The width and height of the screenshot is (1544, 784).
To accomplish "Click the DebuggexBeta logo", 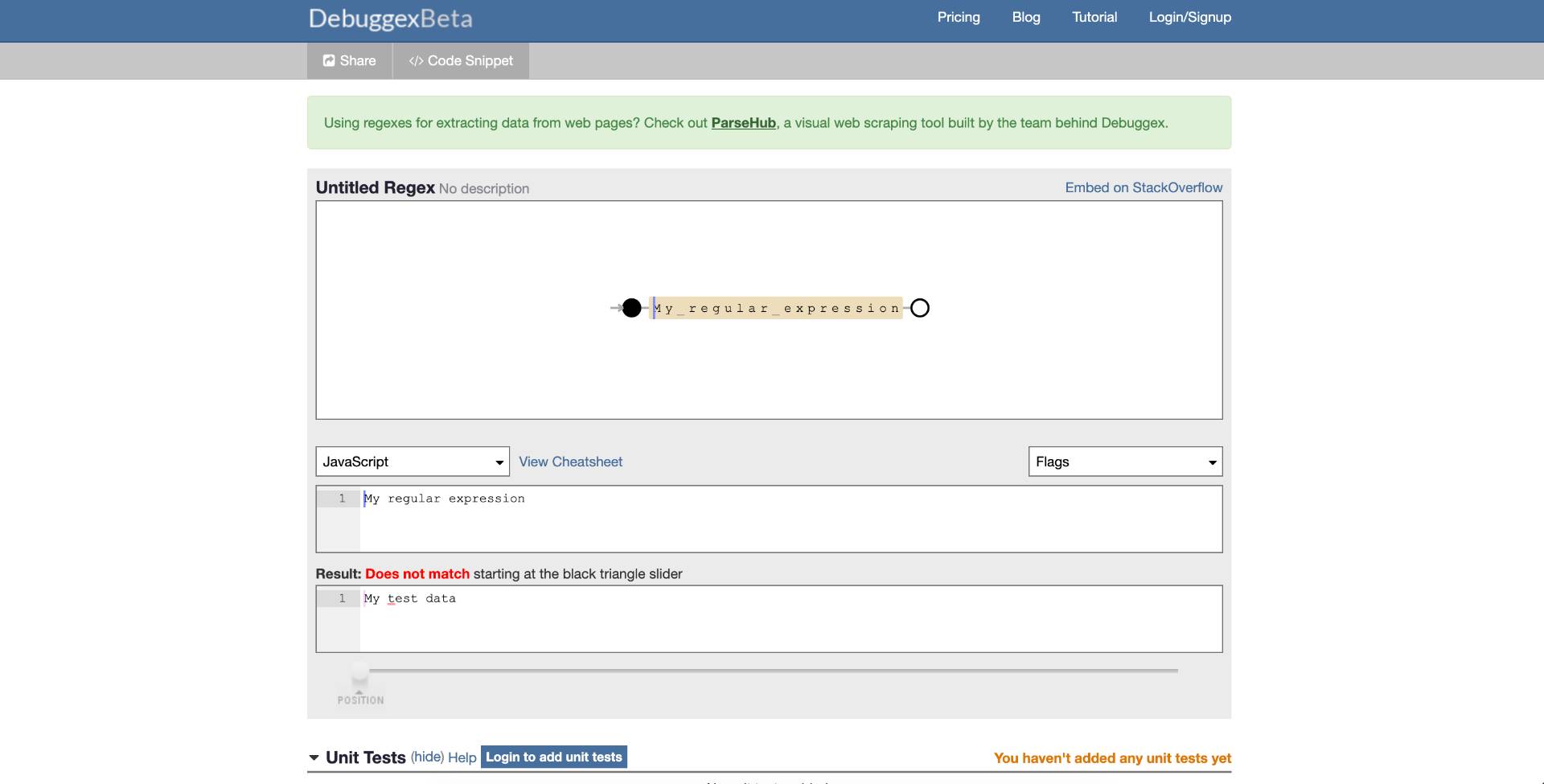I will click(391, 18).
